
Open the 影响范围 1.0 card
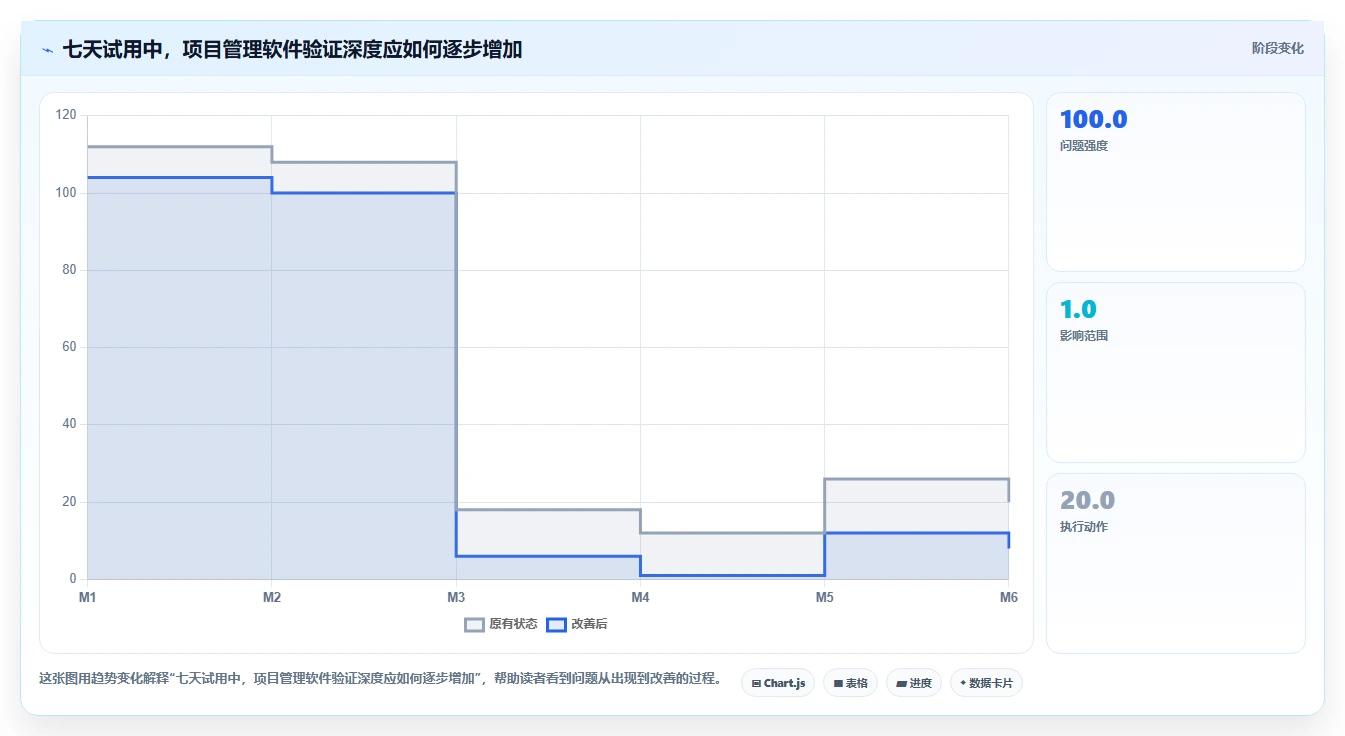click(1175, 372)
